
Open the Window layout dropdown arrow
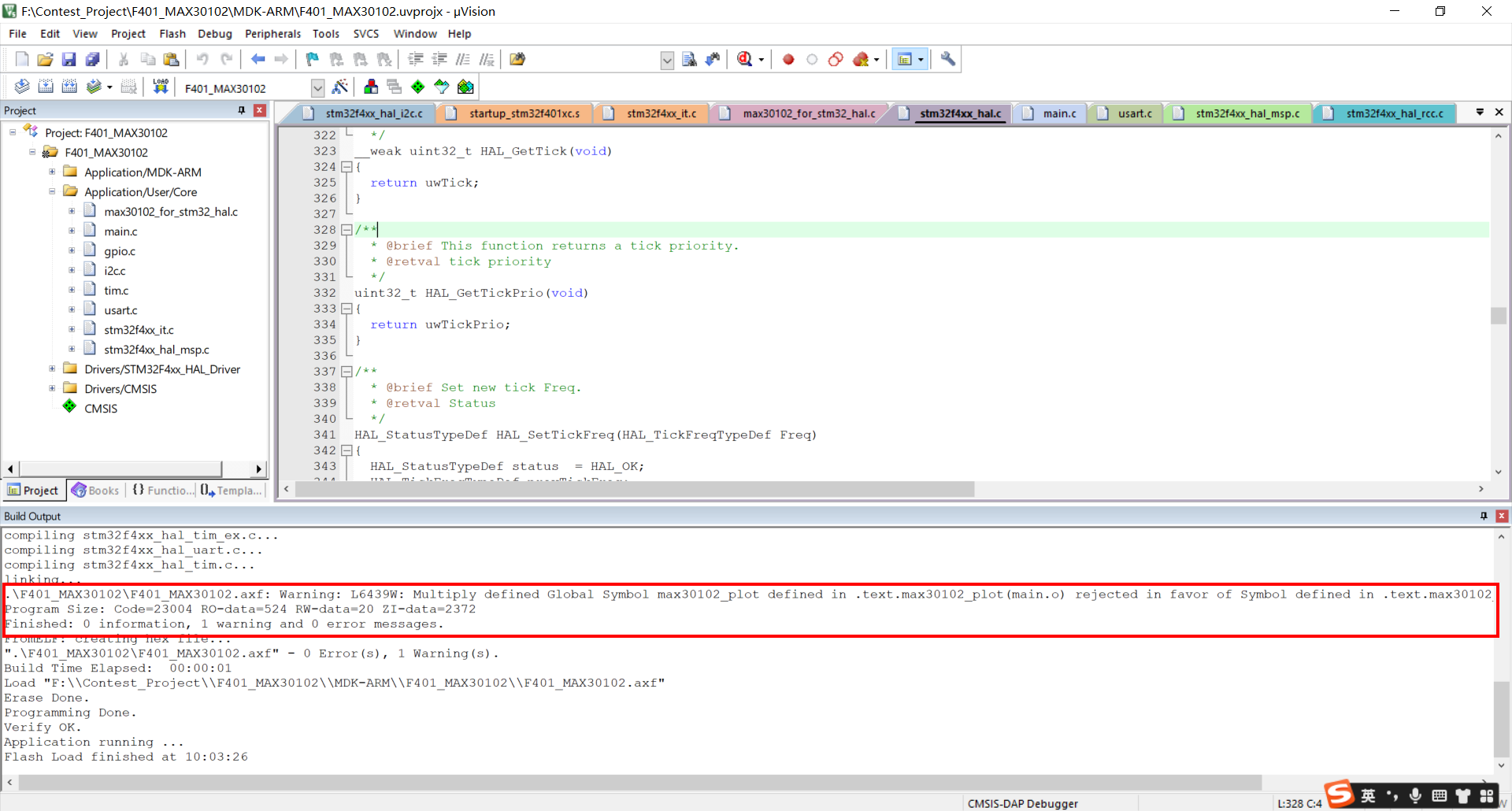[x=921, y=60]
